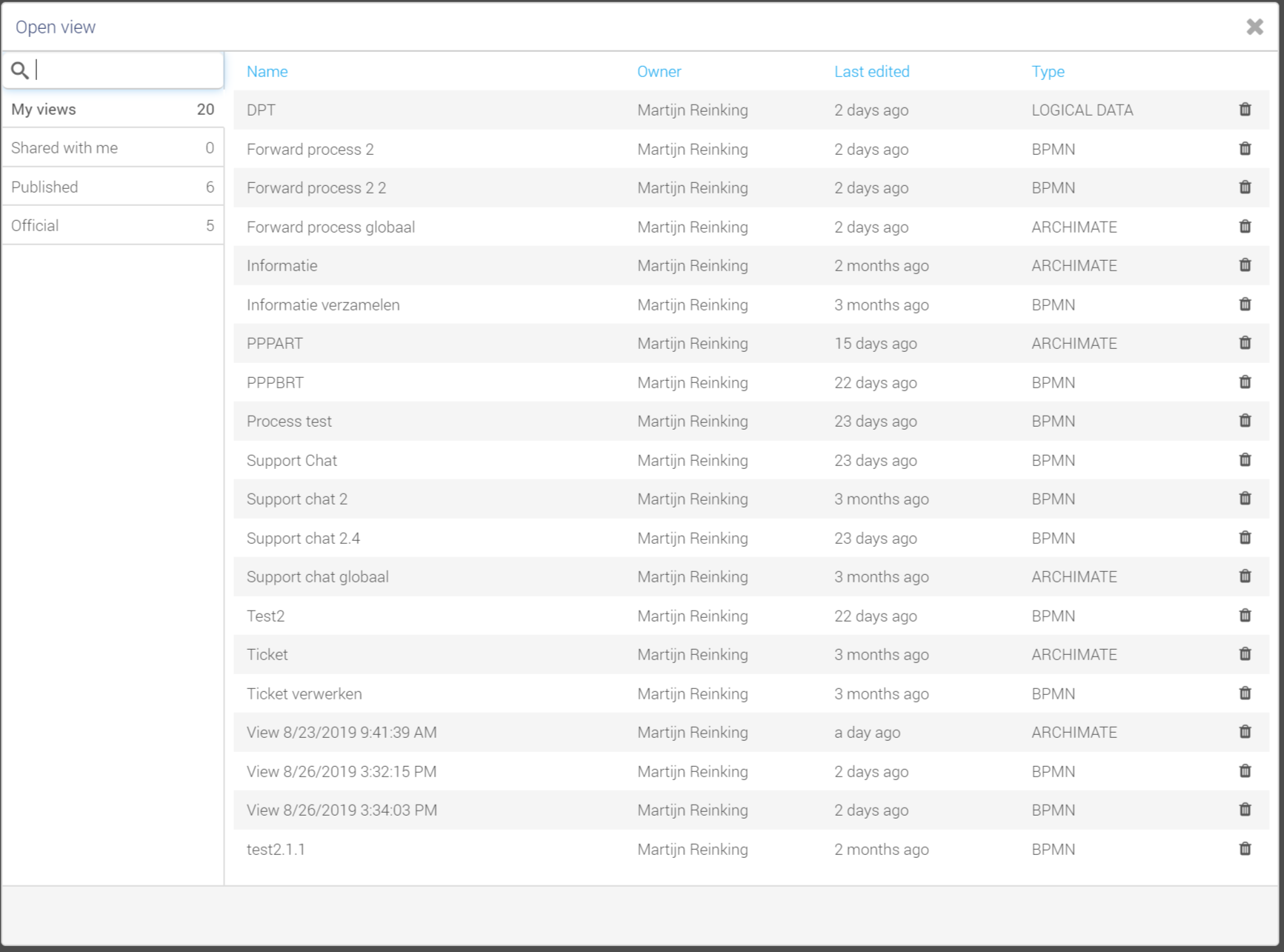The width and height of the screenshot is (1284, 952).
Task: Click trash icon in the Ticket row
Action: tap(1245, 654)
